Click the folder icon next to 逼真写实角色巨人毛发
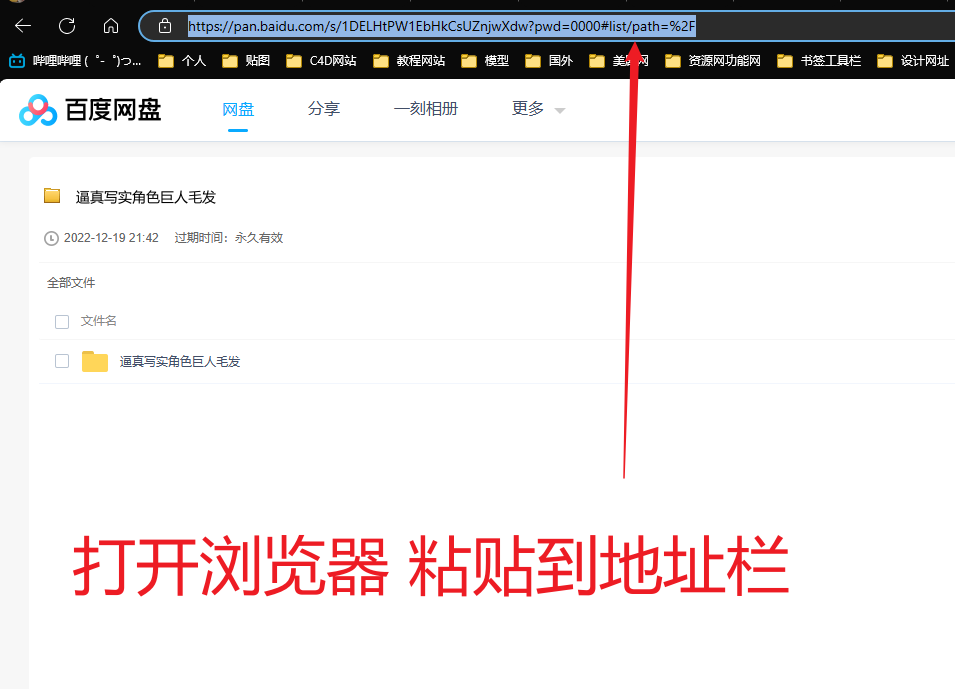955x689 pixels. [x=52, y=196]
